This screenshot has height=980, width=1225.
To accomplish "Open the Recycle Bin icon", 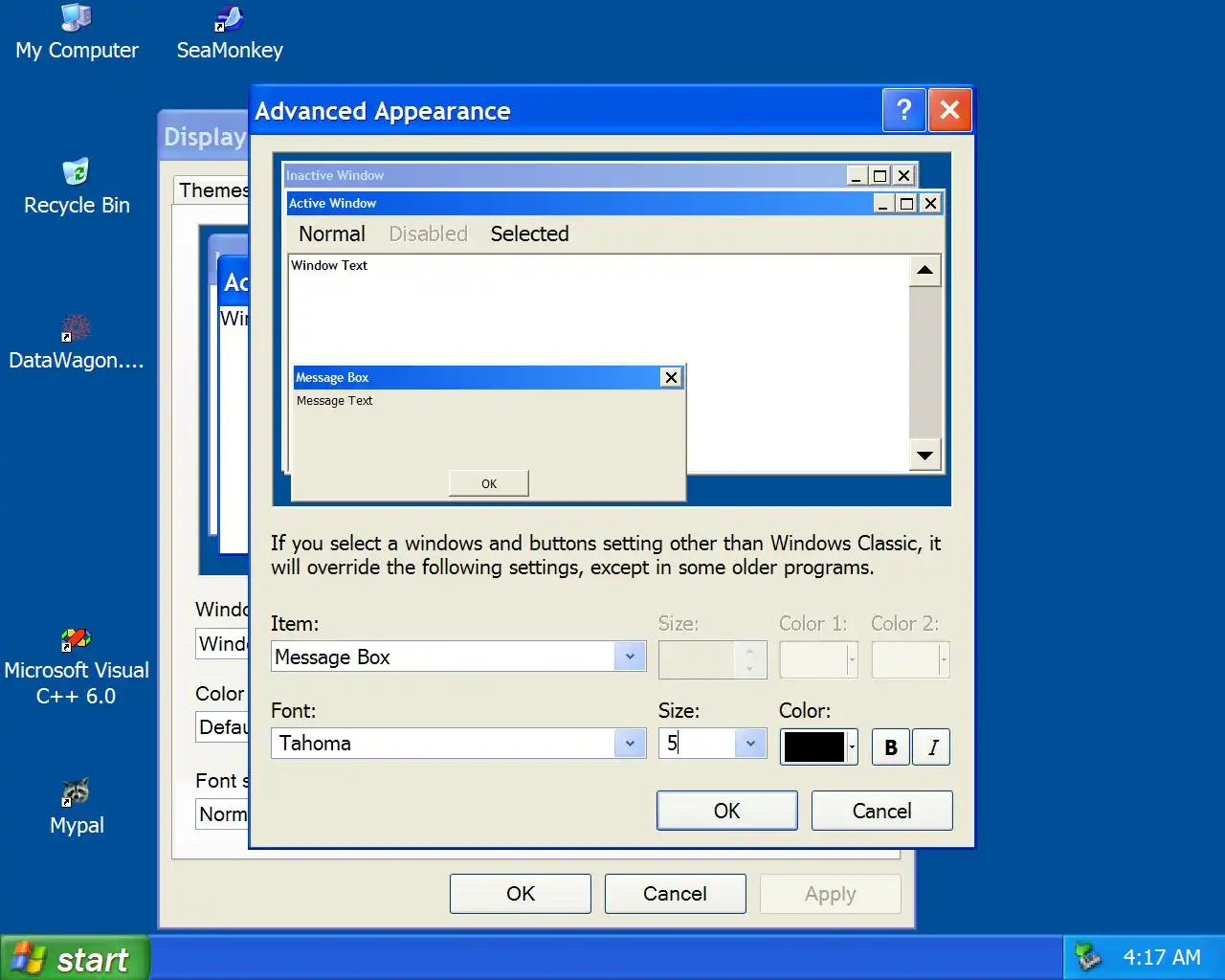I will click(x=77, y=188).
